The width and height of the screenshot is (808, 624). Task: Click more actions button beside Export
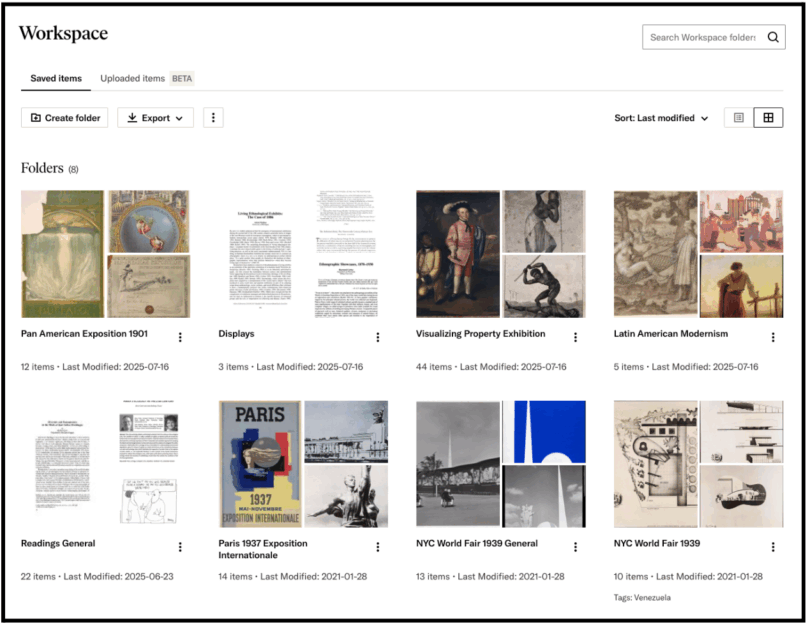pos(213,118)
